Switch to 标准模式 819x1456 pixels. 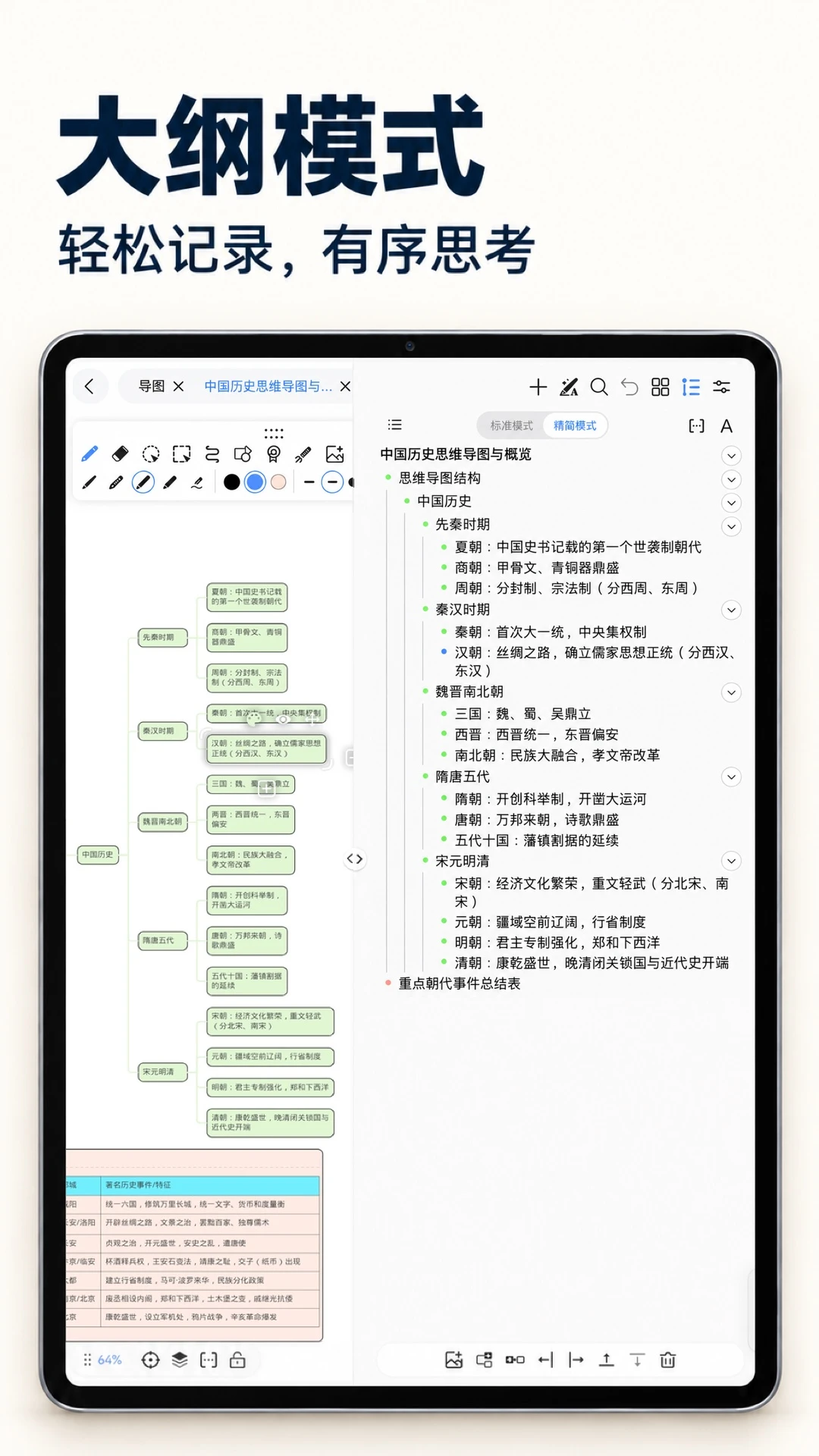click(x=512, y=426)
